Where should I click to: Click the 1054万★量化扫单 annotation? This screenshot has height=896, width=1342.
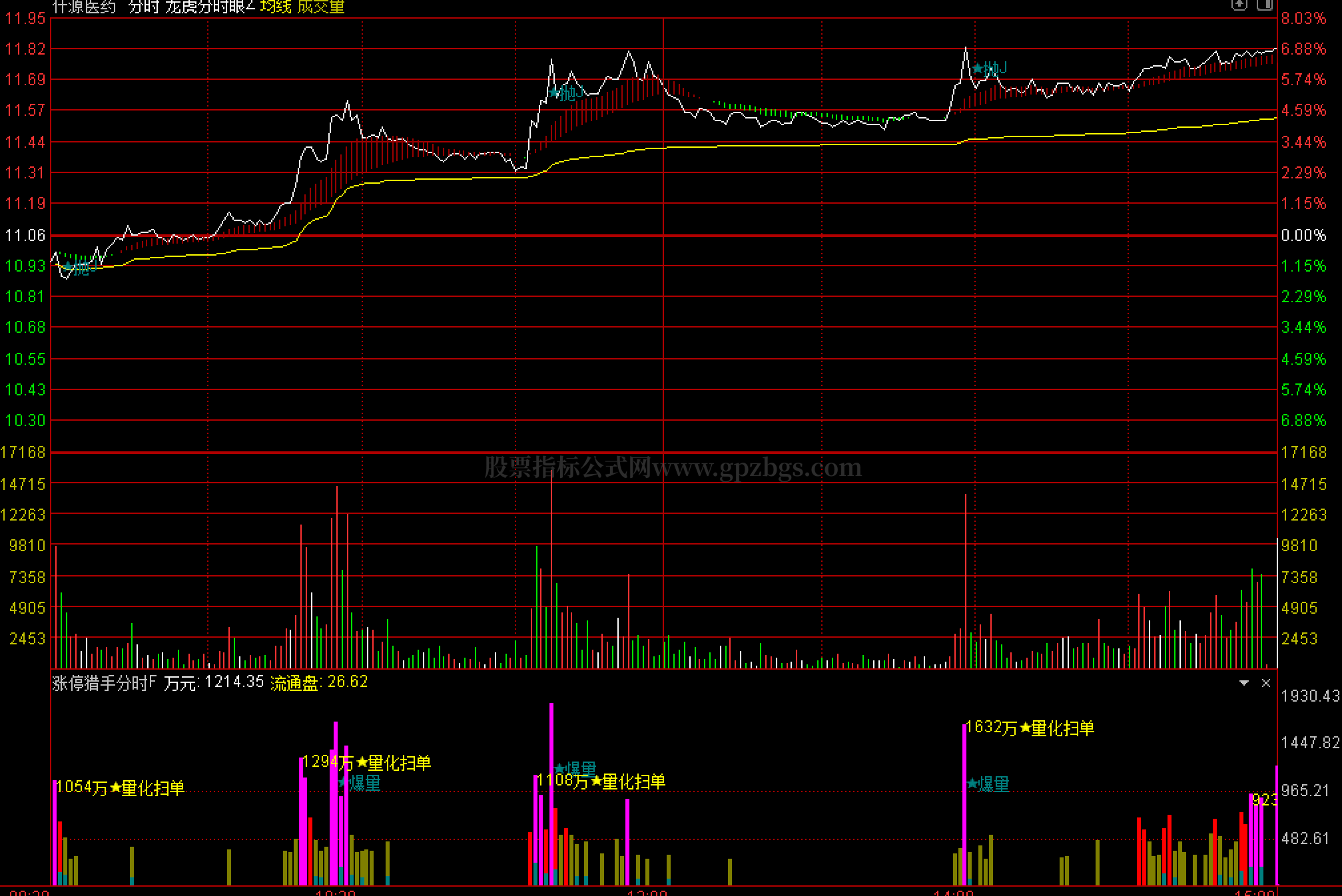[121, 788]
